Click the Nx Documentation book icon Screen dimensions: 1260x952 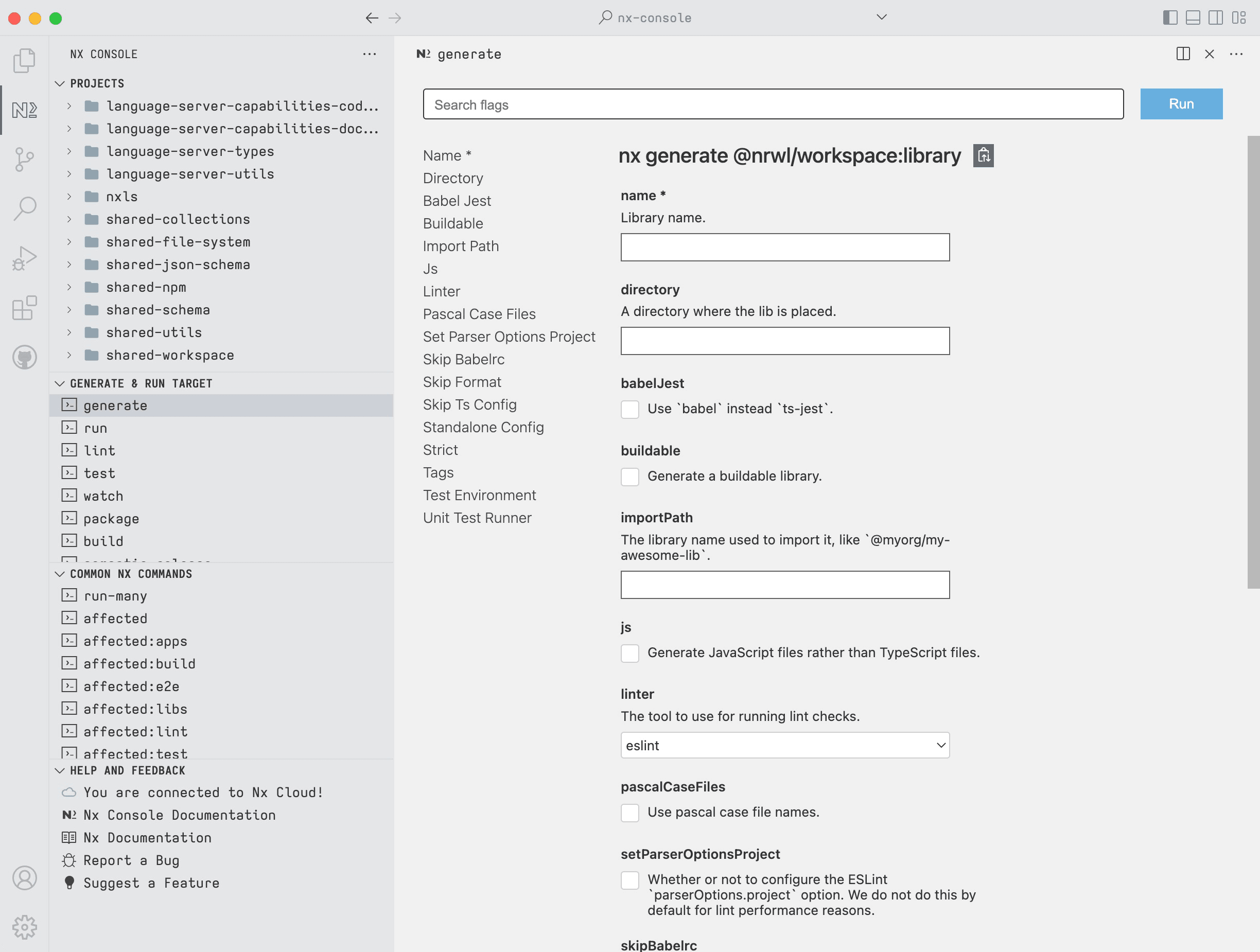(x=69, y=838)
